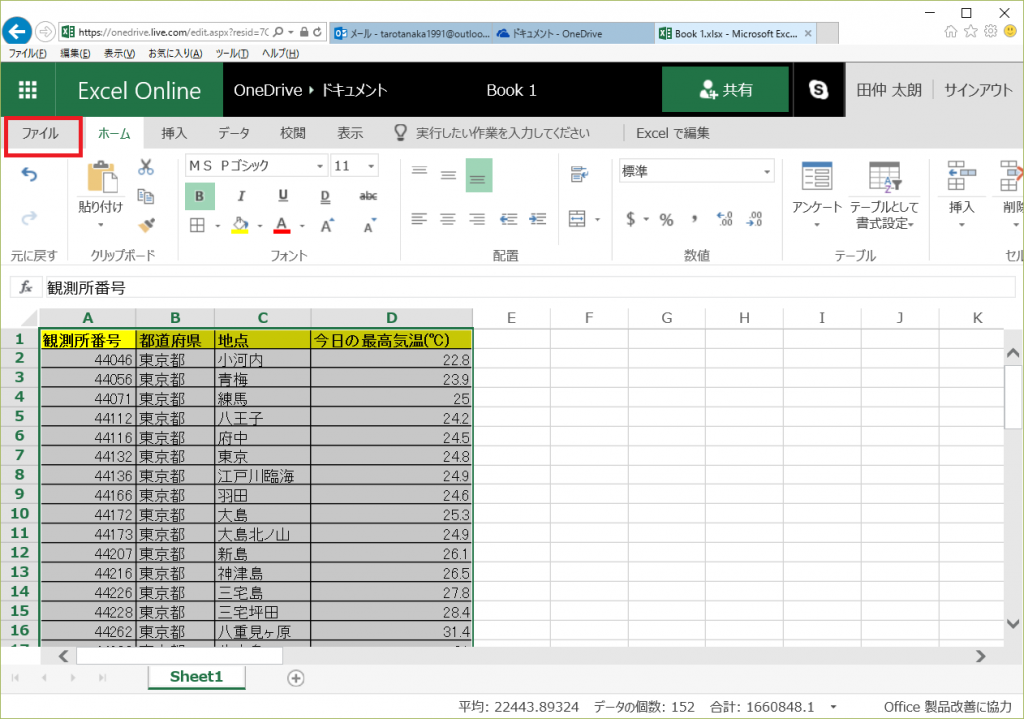Align cell text to the left
The image size is (1024, 719).
tap(419, 219)
